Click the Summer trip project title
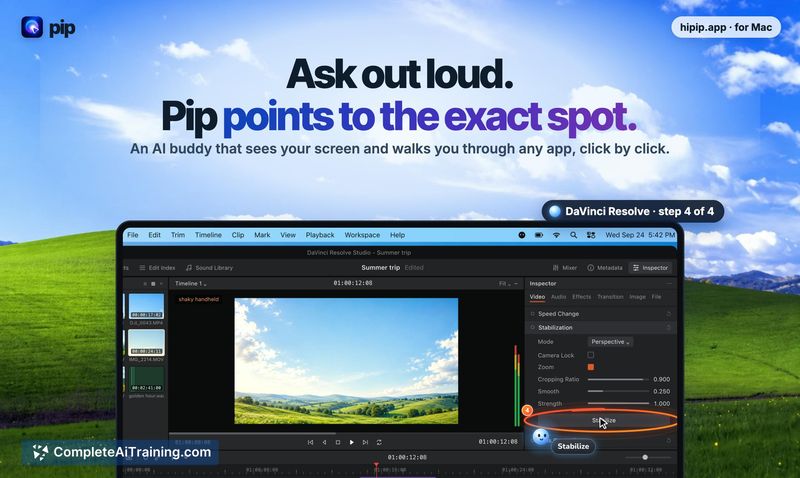 point(381,268)
